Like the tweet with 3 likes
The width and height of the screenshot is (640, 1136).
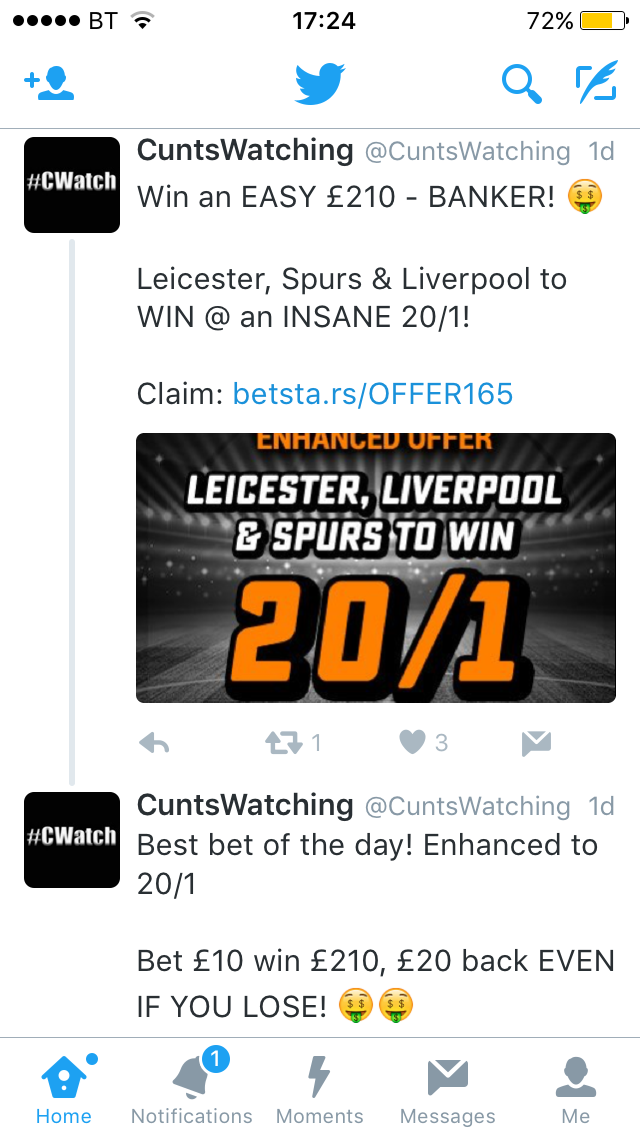click(412, 743)
